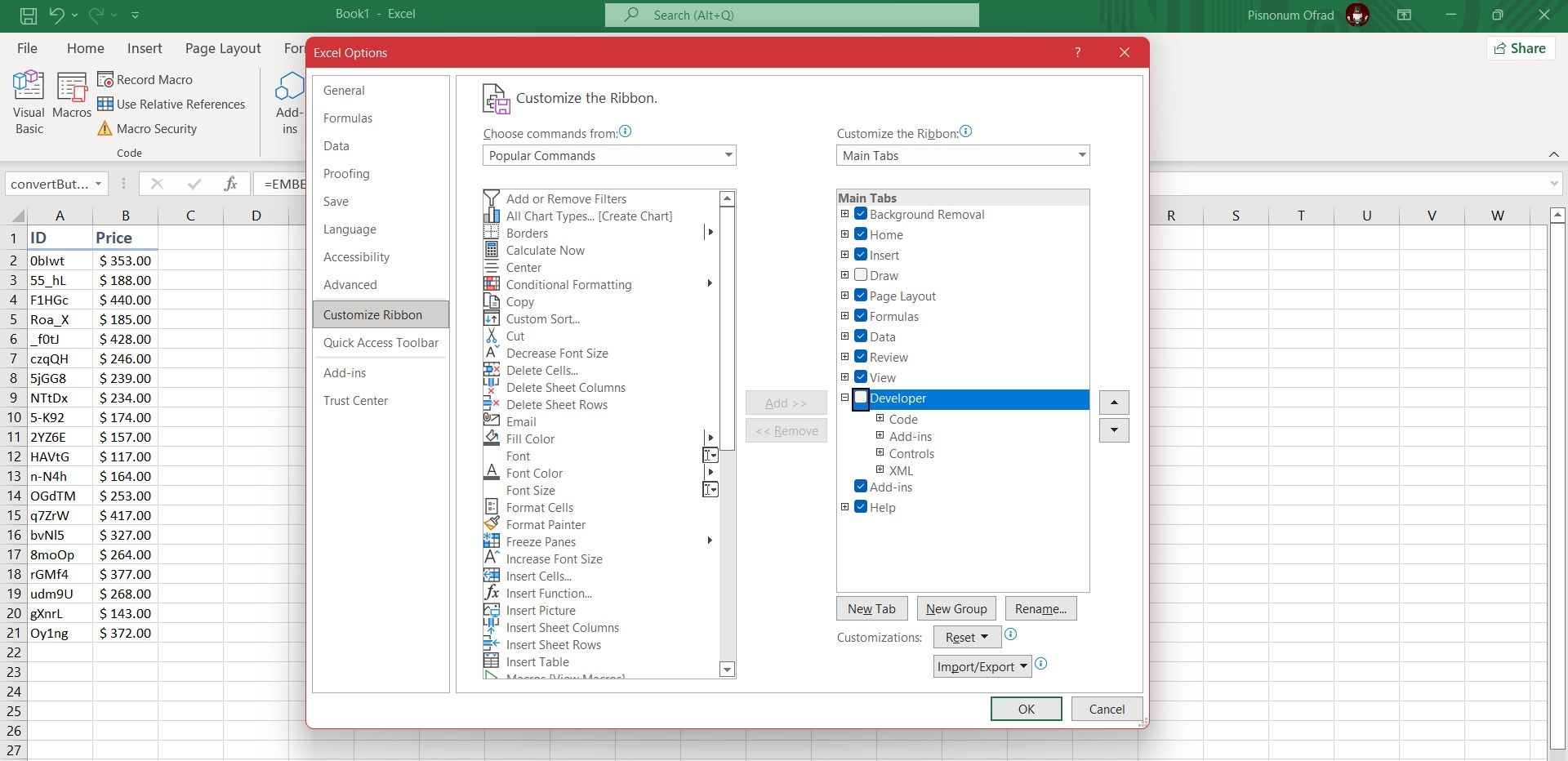Select the Format Painter command
This screenshot has height=761, width=1568.
point(546,524)
